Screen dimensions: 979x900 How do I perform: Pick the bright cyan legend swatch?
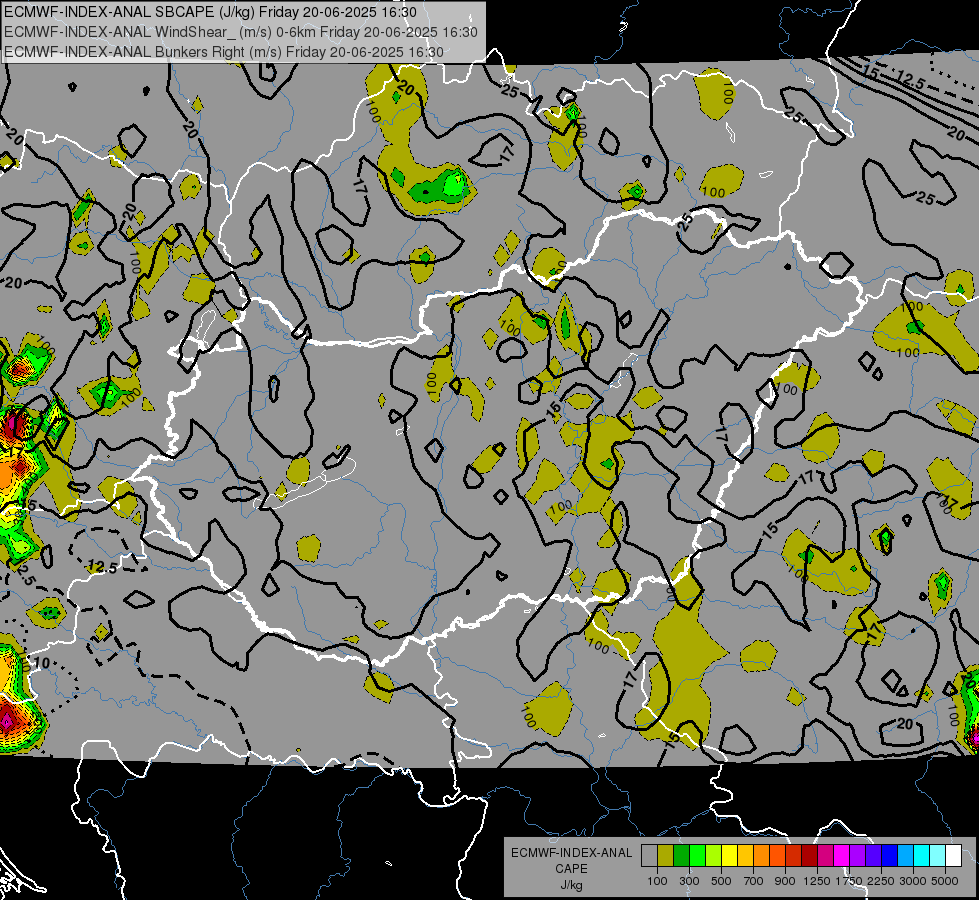(922, 856)
